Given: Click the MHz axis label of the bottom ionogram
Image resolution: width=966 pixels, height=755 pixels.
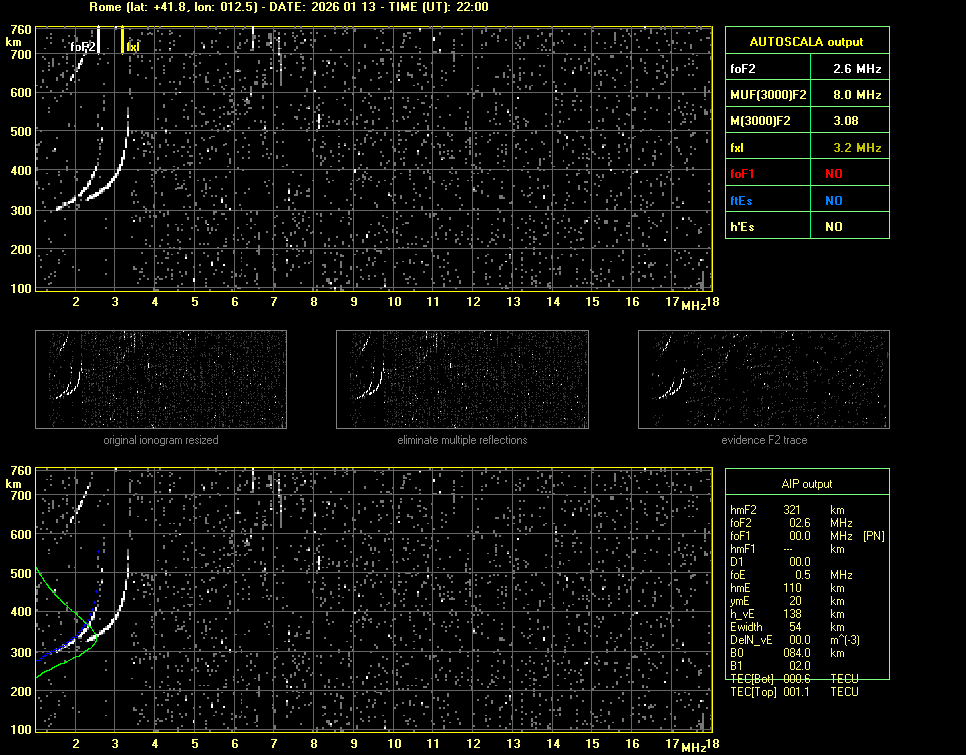Looking at the screenshot, I should (693, 746).
